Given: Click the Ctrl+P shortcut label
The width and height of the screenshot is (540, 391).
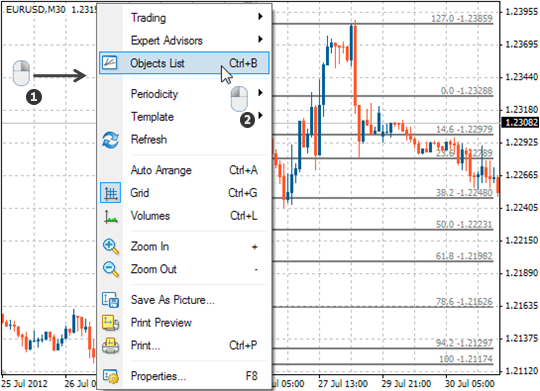Looking at the screenshot, I should point(243,345).
